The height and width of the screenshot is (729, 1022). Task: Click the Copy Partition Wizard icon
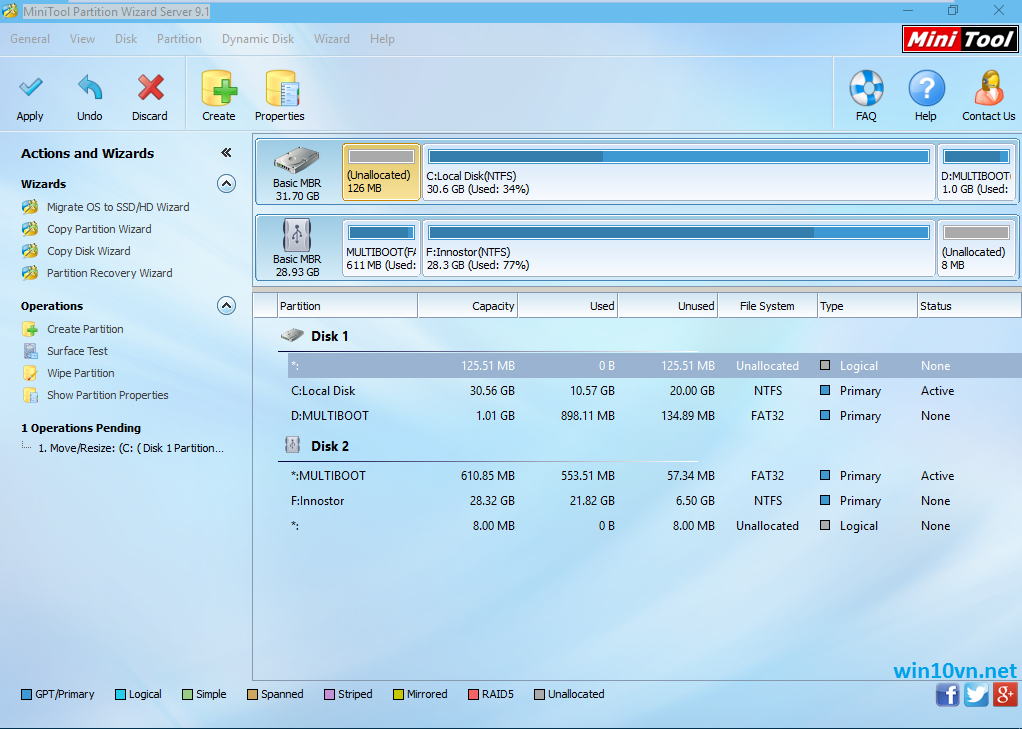pos(30,229)
